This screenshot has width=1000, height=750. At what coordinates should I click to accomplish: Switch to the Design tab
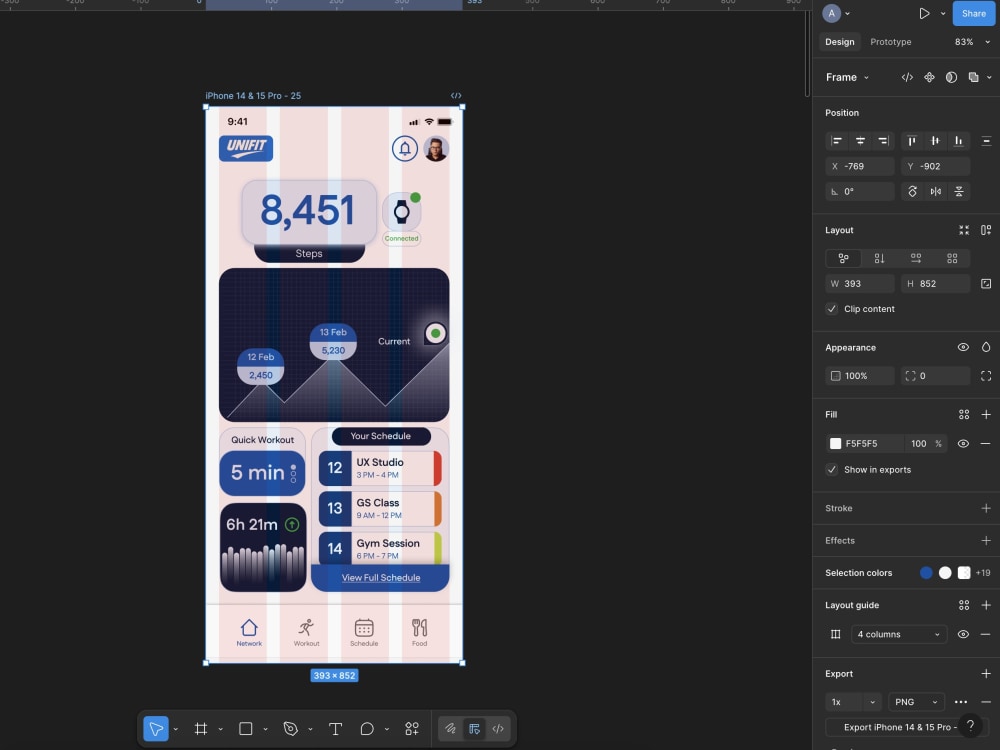coord(839,42)
